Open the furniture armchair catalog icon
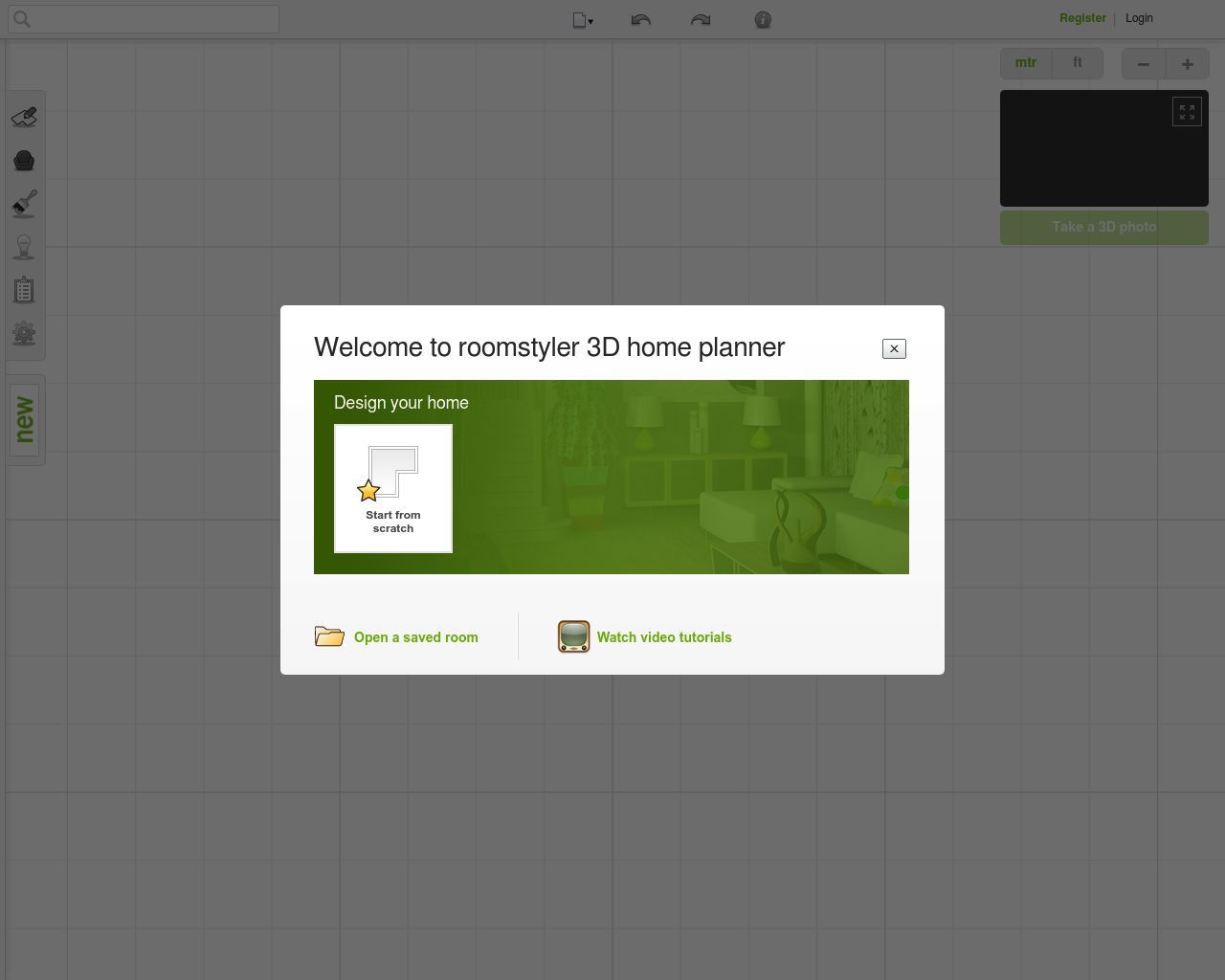 tap(24, 161)
